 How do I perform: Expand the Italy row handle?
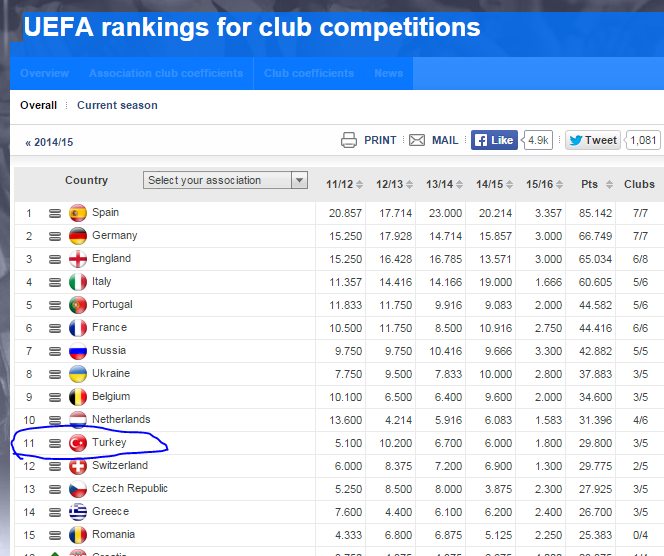pyautogui.click(x=55, y=282)
